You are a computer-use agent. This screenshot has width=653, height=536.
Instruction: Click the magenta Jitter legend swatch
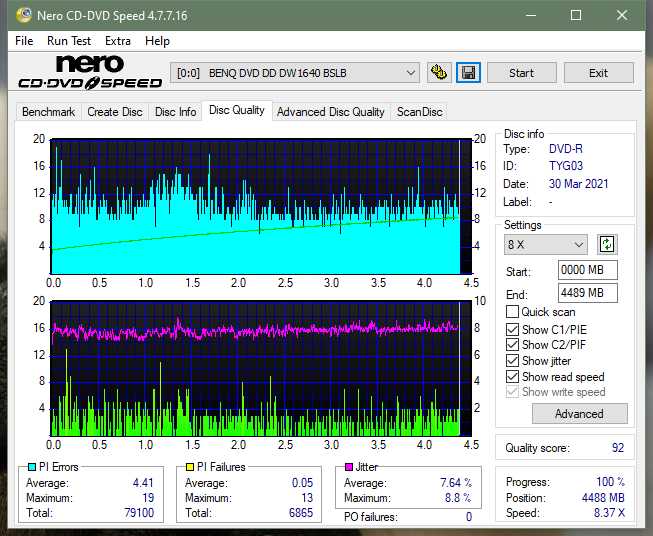point(349,467)
